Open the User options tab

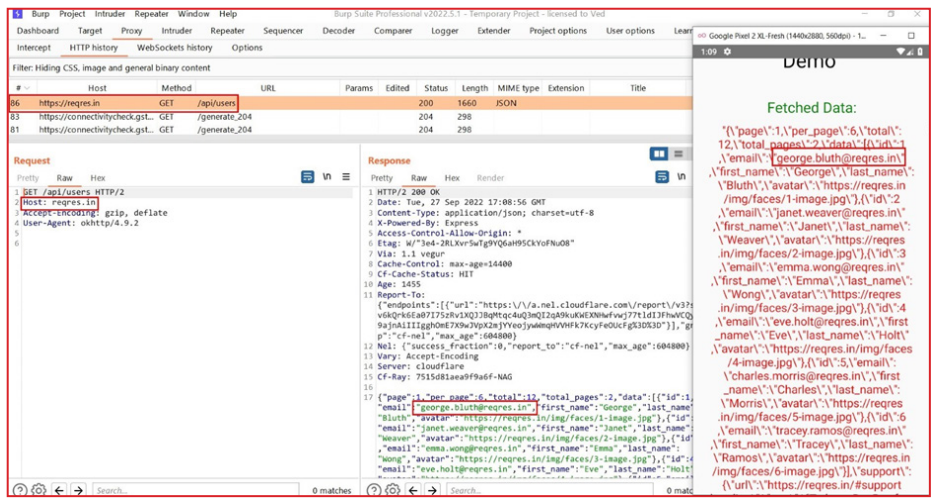[x=630, y=31]
